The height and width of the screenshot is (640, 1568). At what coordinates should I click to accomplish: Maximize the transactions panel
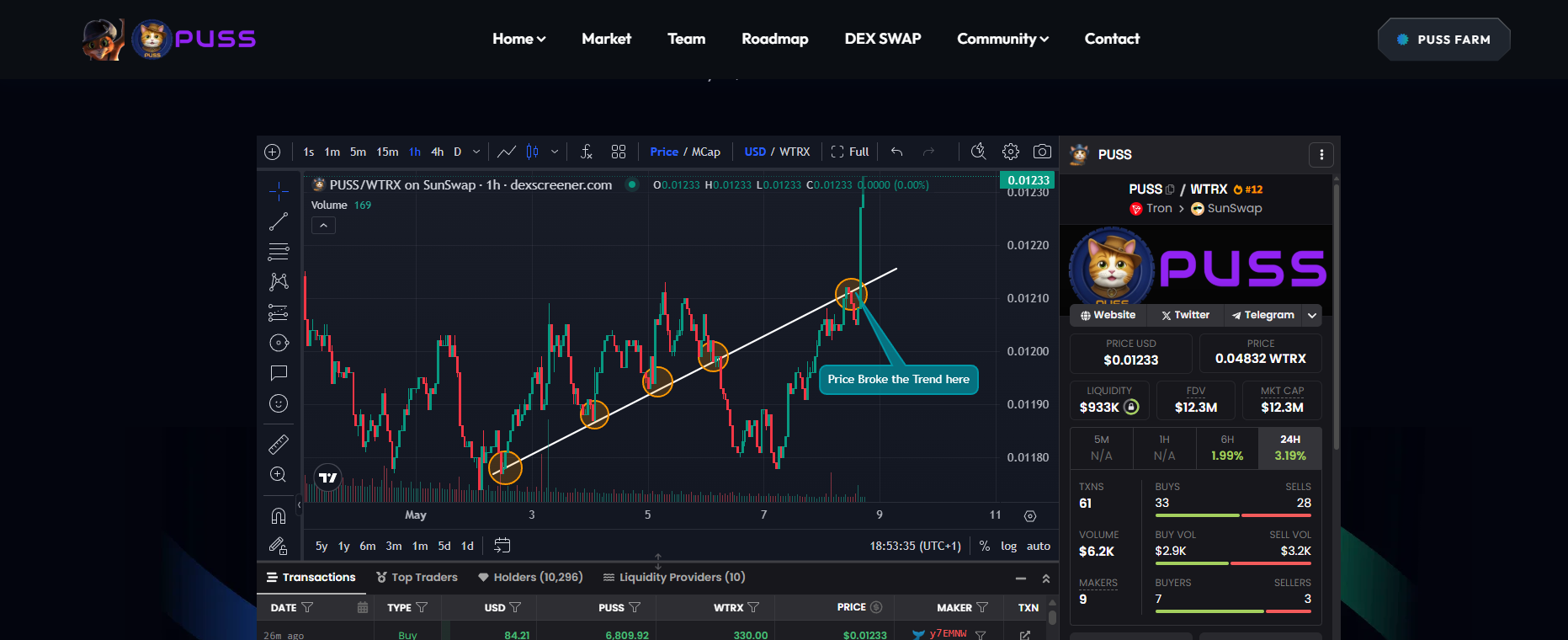click(1046, 579)
